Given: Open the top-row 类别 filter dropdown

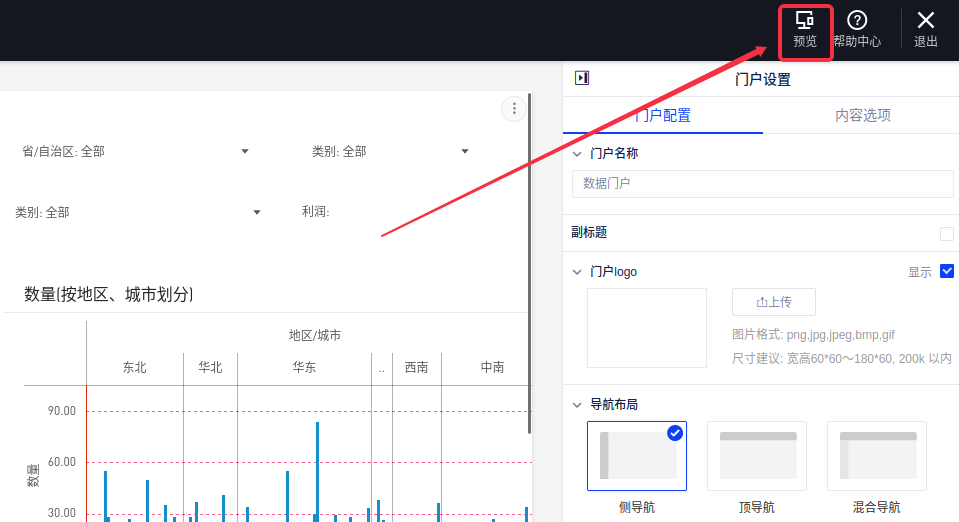Looking at the screenshot, I should (x=465, y=152).
